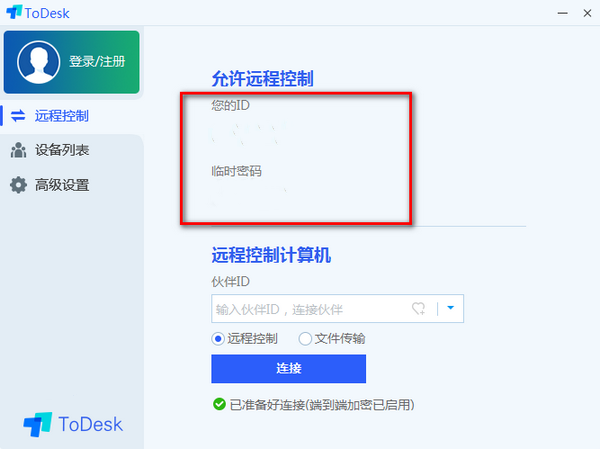Click the green ready status check icon
This screenshot has height=449, width=600.
click(x=219, y=404)
